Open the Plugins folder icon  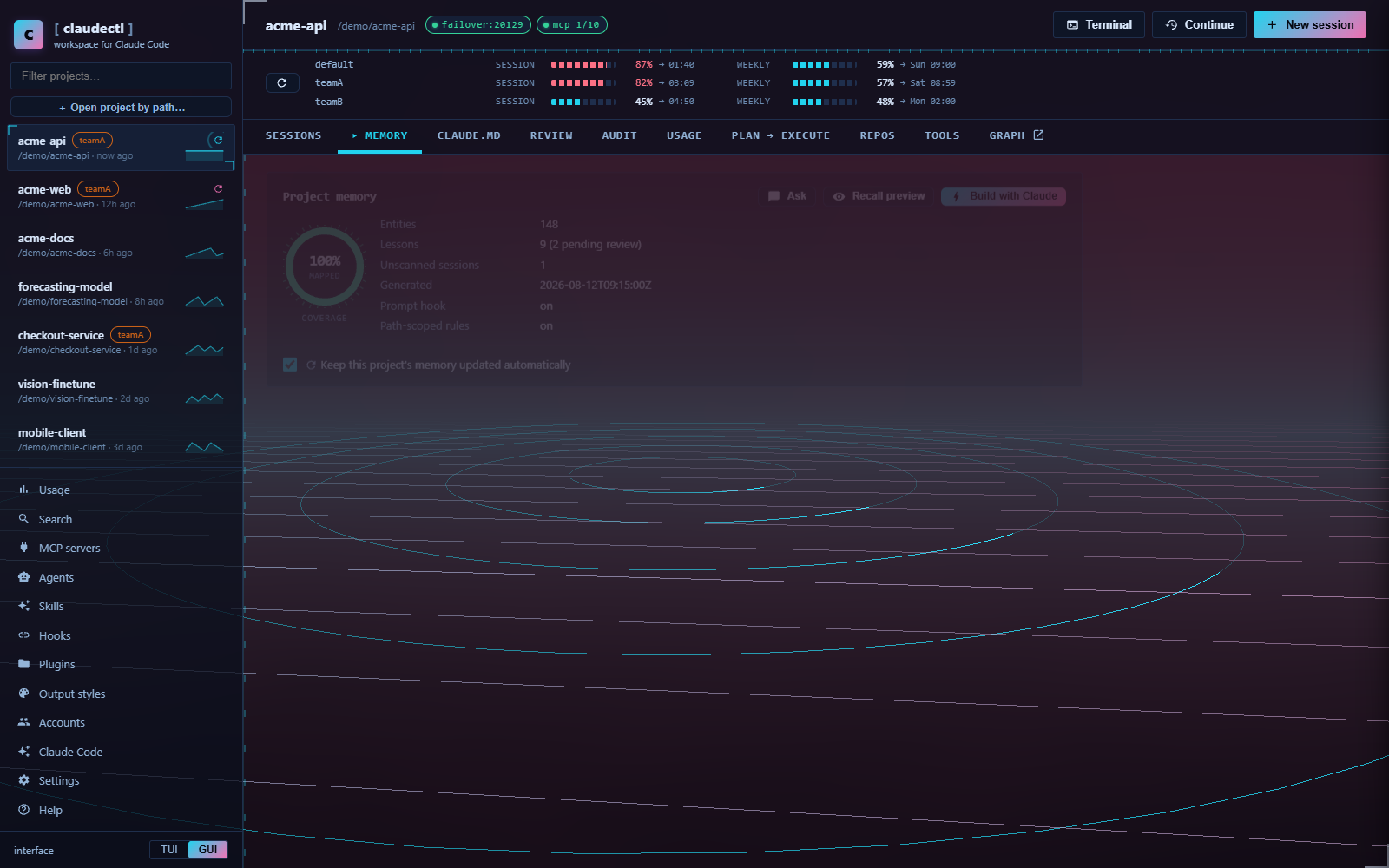coord(23,664)
